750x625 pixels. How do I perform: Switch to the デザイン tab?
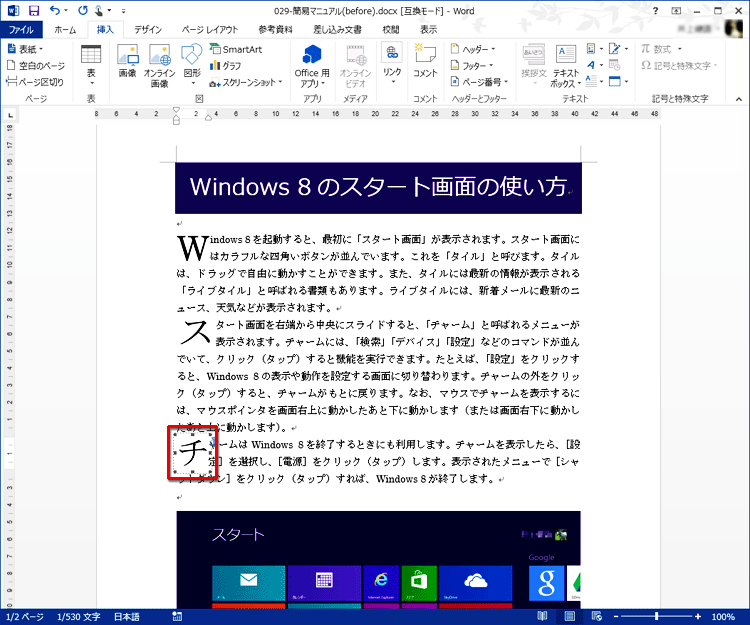click(x=148, y=30)
